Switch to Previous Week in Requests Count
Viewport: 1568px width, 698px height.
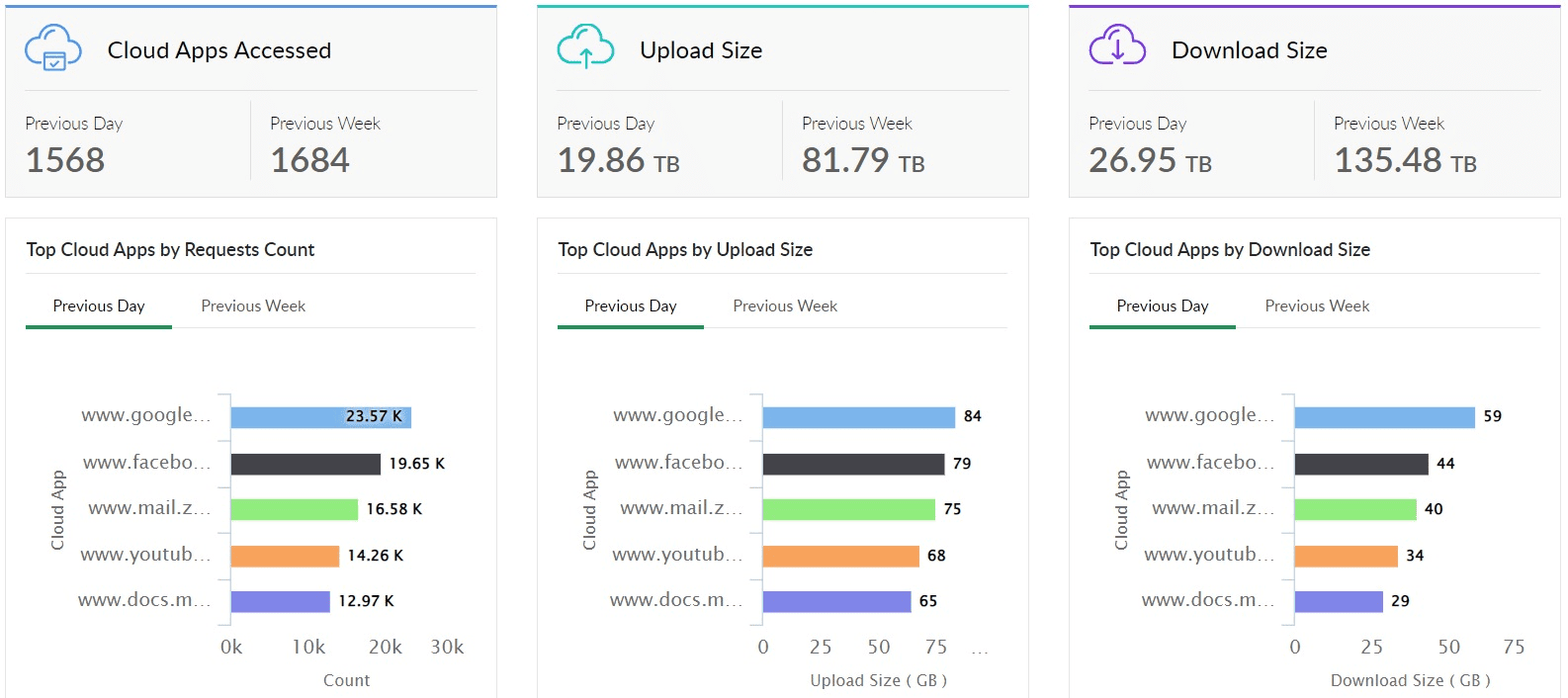coord(253,306)
